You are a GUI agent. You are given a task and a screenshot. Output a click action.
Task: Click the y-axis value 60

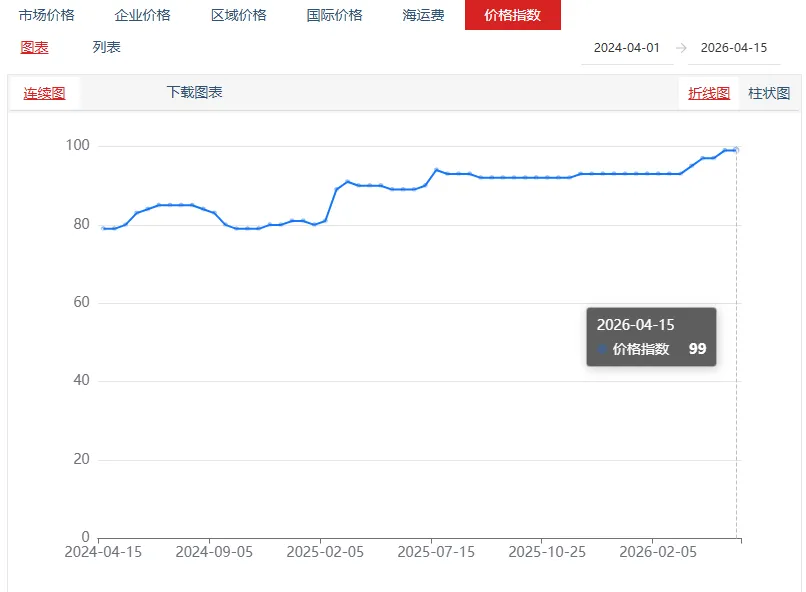(82, 302)
